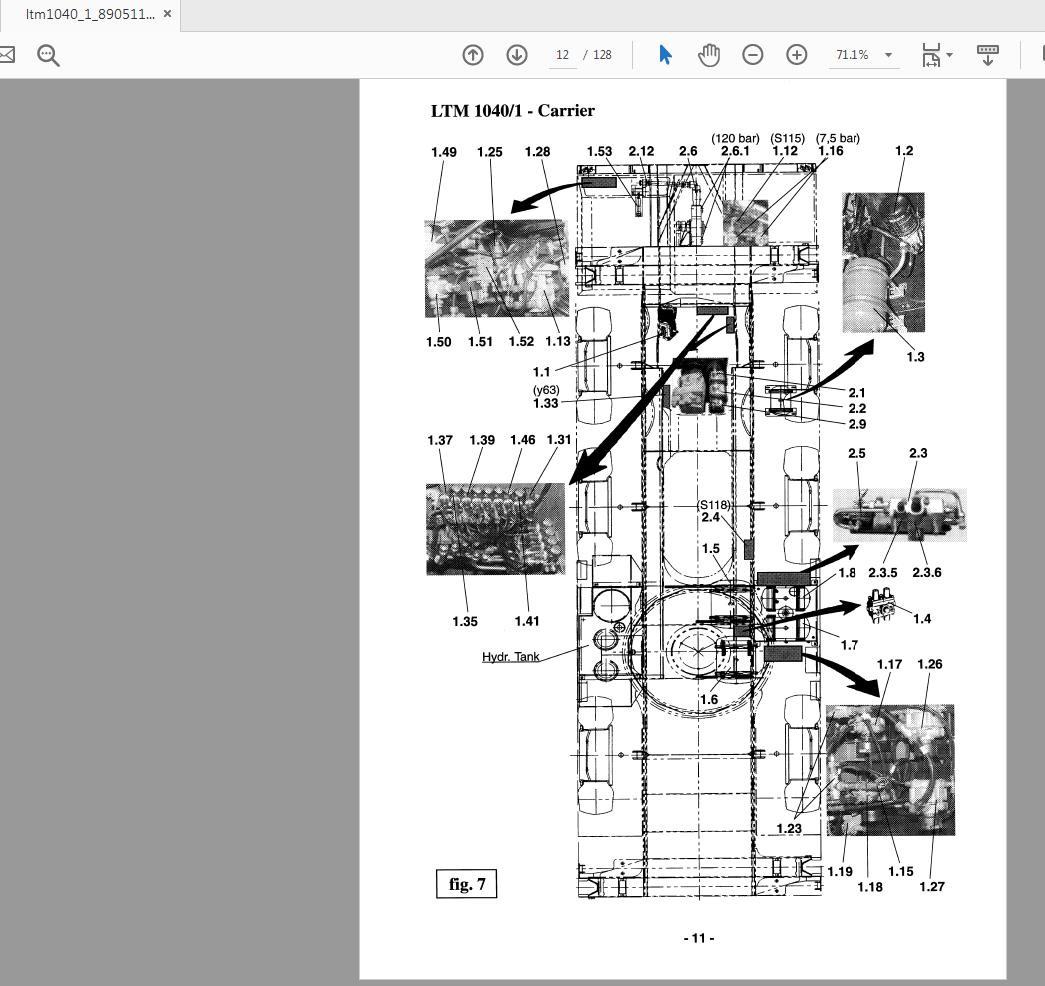Click the '(S118)' annotation
1045x986 pixels.
click(714, 505)
